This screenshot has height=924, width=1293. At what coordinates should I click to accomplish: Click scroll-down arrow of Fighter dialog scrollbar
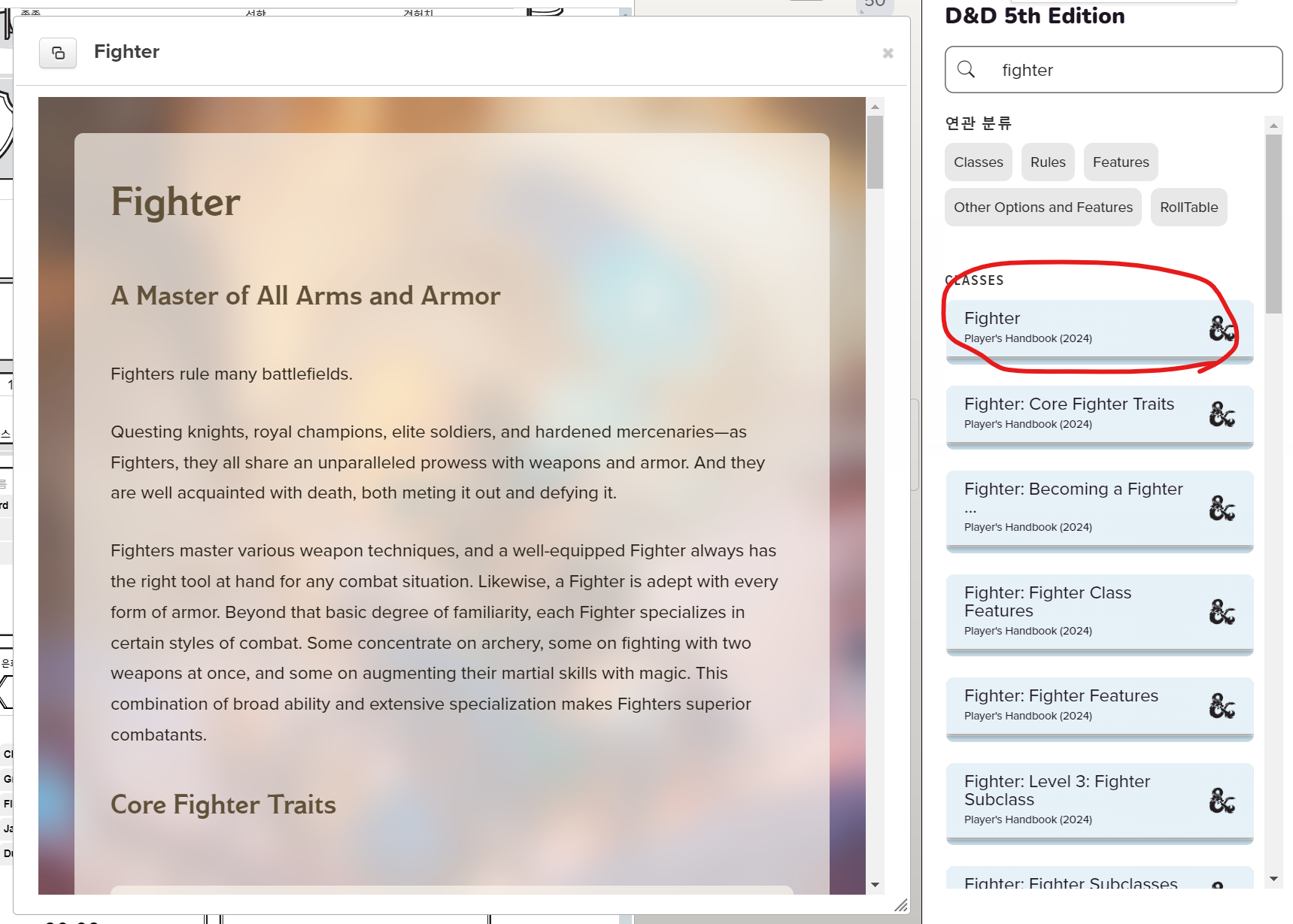(x=875, y=885)
